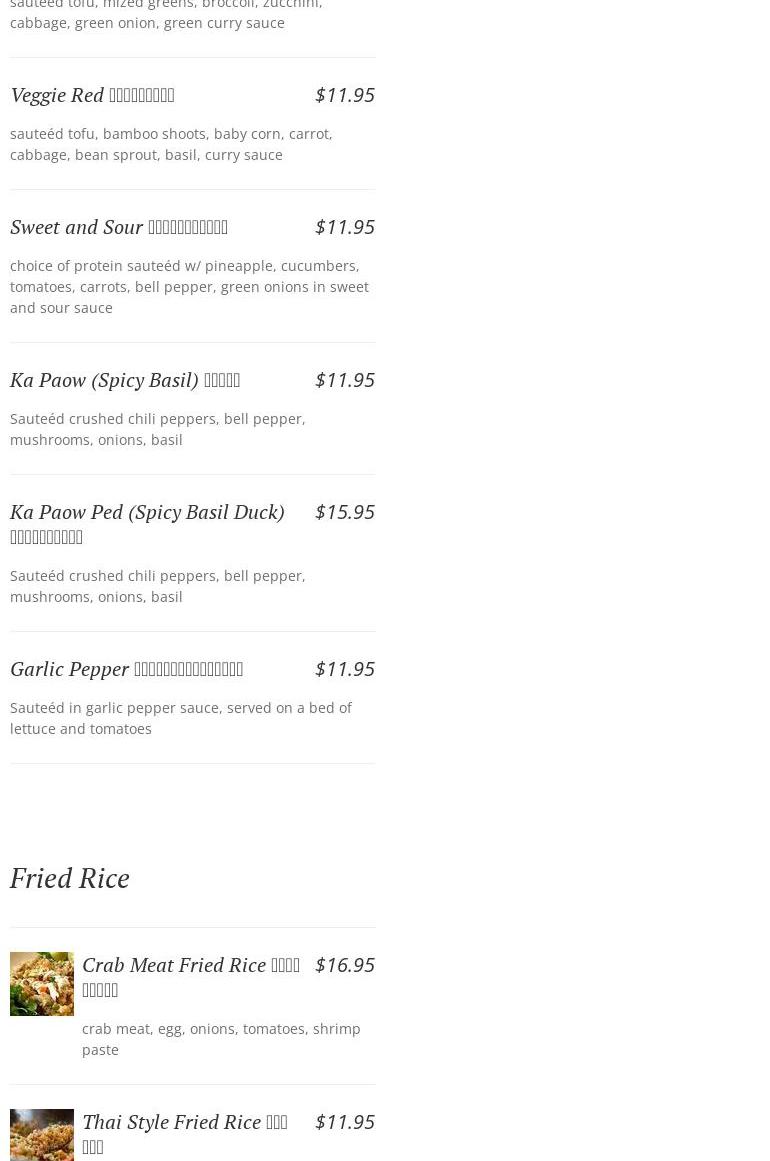770x1161 pixels.
Task: Open the Crab Meat Fried Rice title
Action: [x=190, y=977]
